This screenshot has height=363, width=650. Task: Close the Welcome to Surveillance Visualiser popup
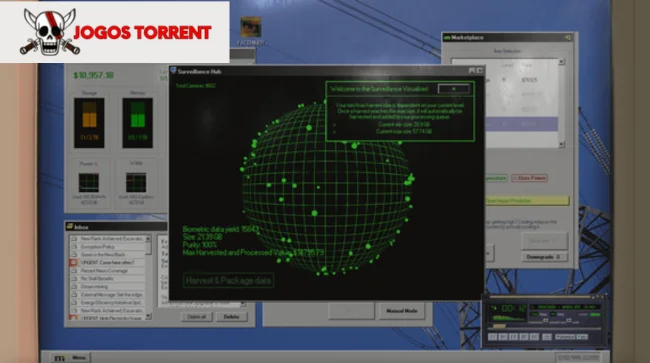click(x=454, y=89)
